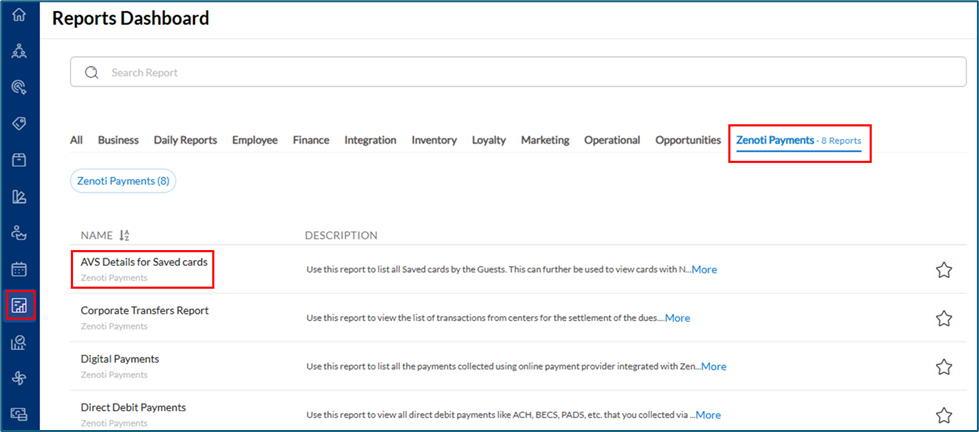Switch to the All tab
This screenshot has width=979, height=432.
76,140
